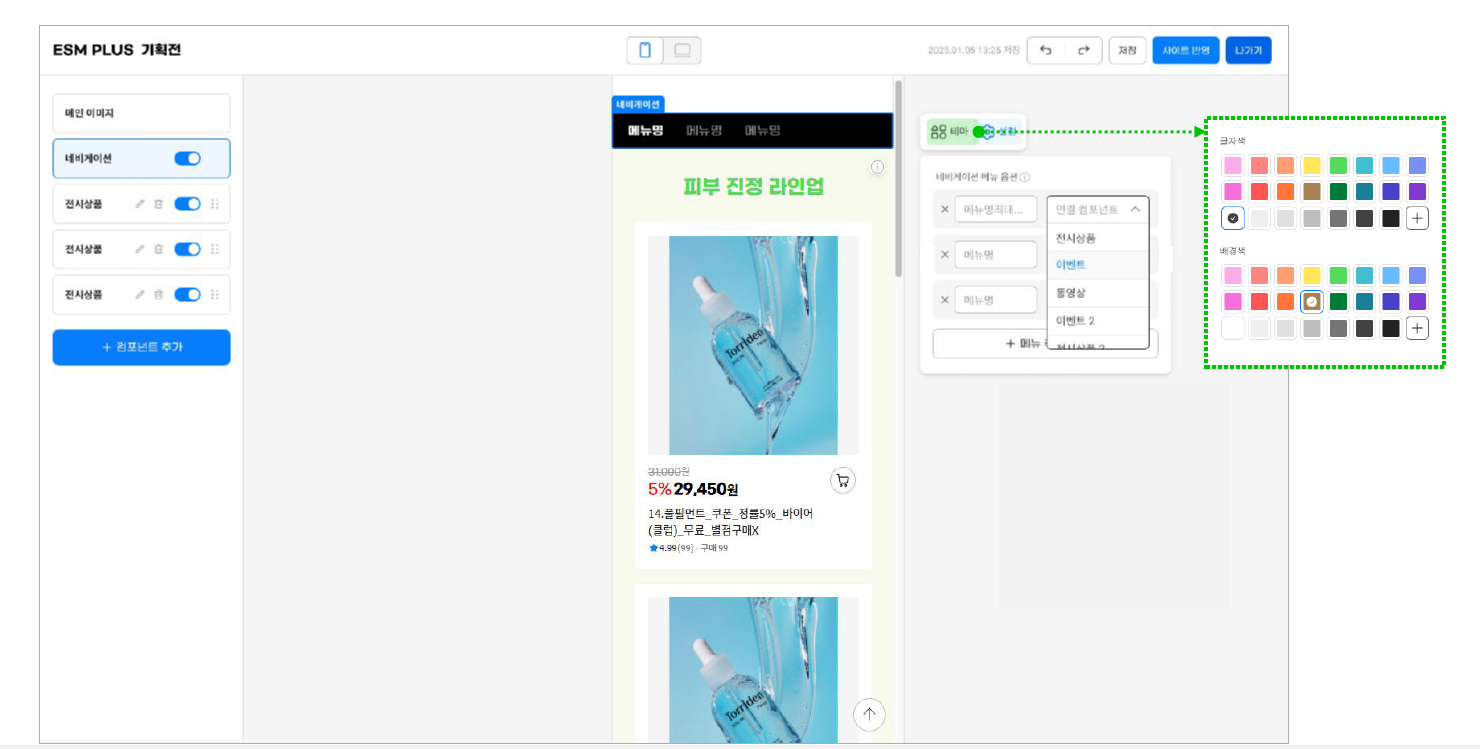
Task: Toggle the second 전시상품 switch
Action: pyautogui.click(x=187, y=249)
